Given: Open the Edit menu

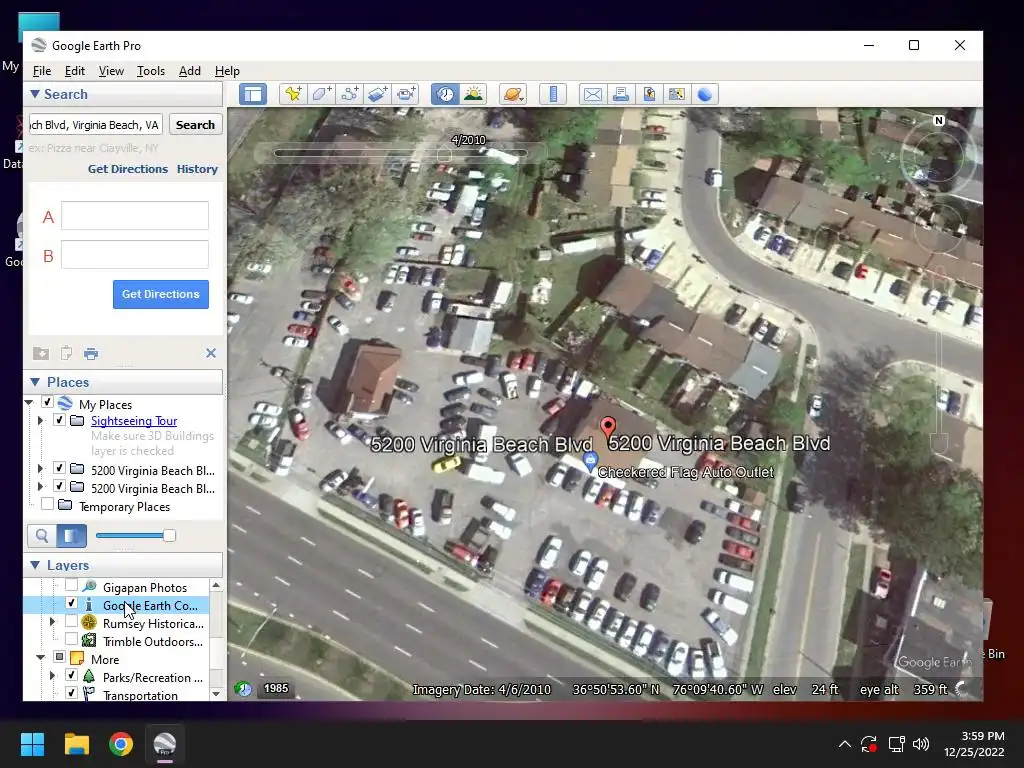Looking at the screenshot, I should [74, 71].
